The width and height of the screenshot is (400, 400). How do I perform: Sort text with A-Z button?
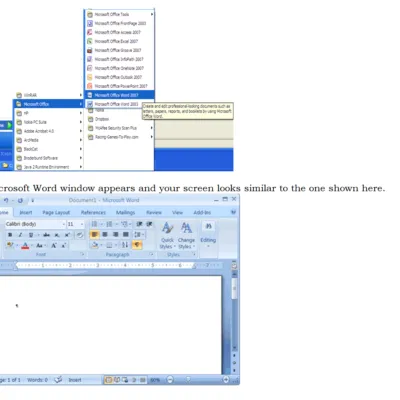[x=125, y=245]
